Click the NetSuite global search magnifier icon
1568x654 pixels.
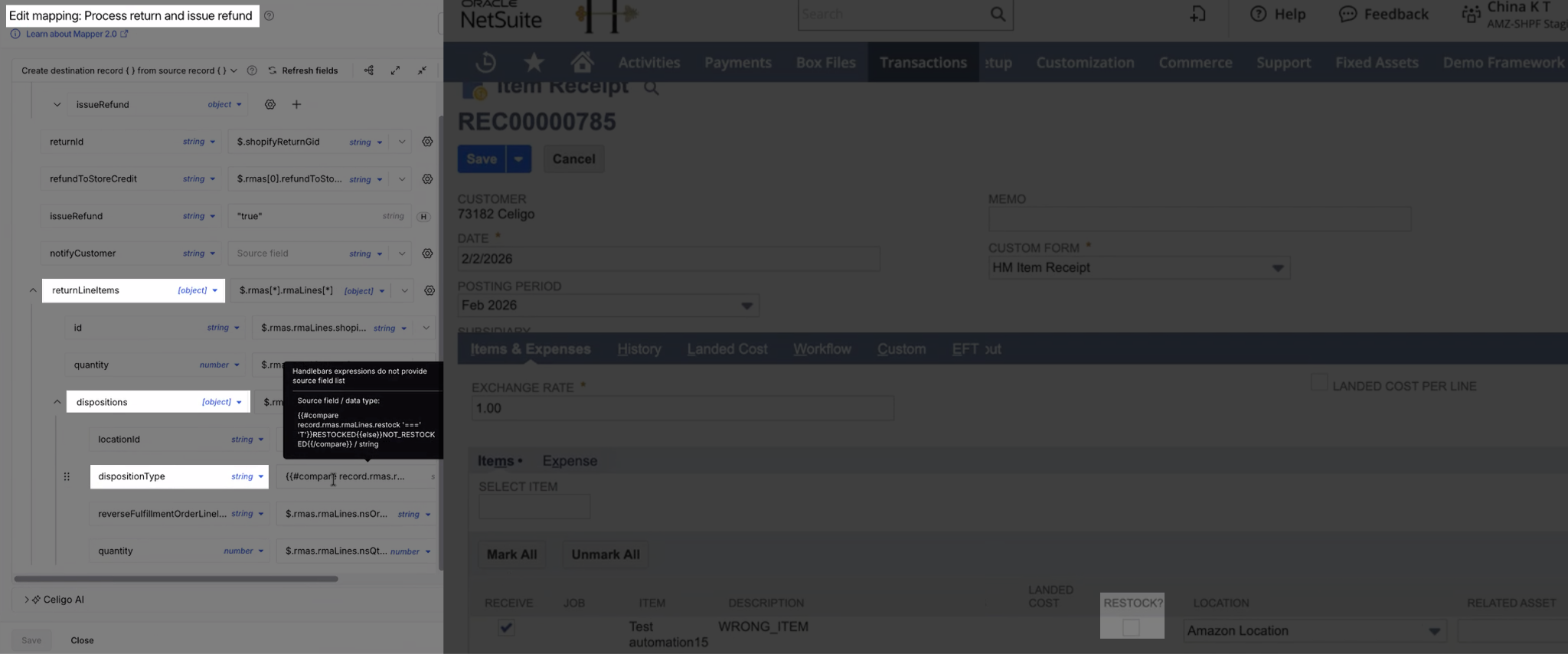point(998,14)
